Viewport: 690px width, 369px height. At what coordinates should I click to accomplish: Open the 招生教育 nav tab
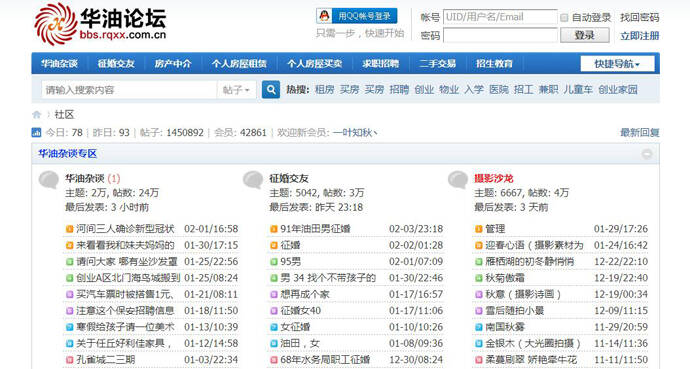tap(494, 64)
